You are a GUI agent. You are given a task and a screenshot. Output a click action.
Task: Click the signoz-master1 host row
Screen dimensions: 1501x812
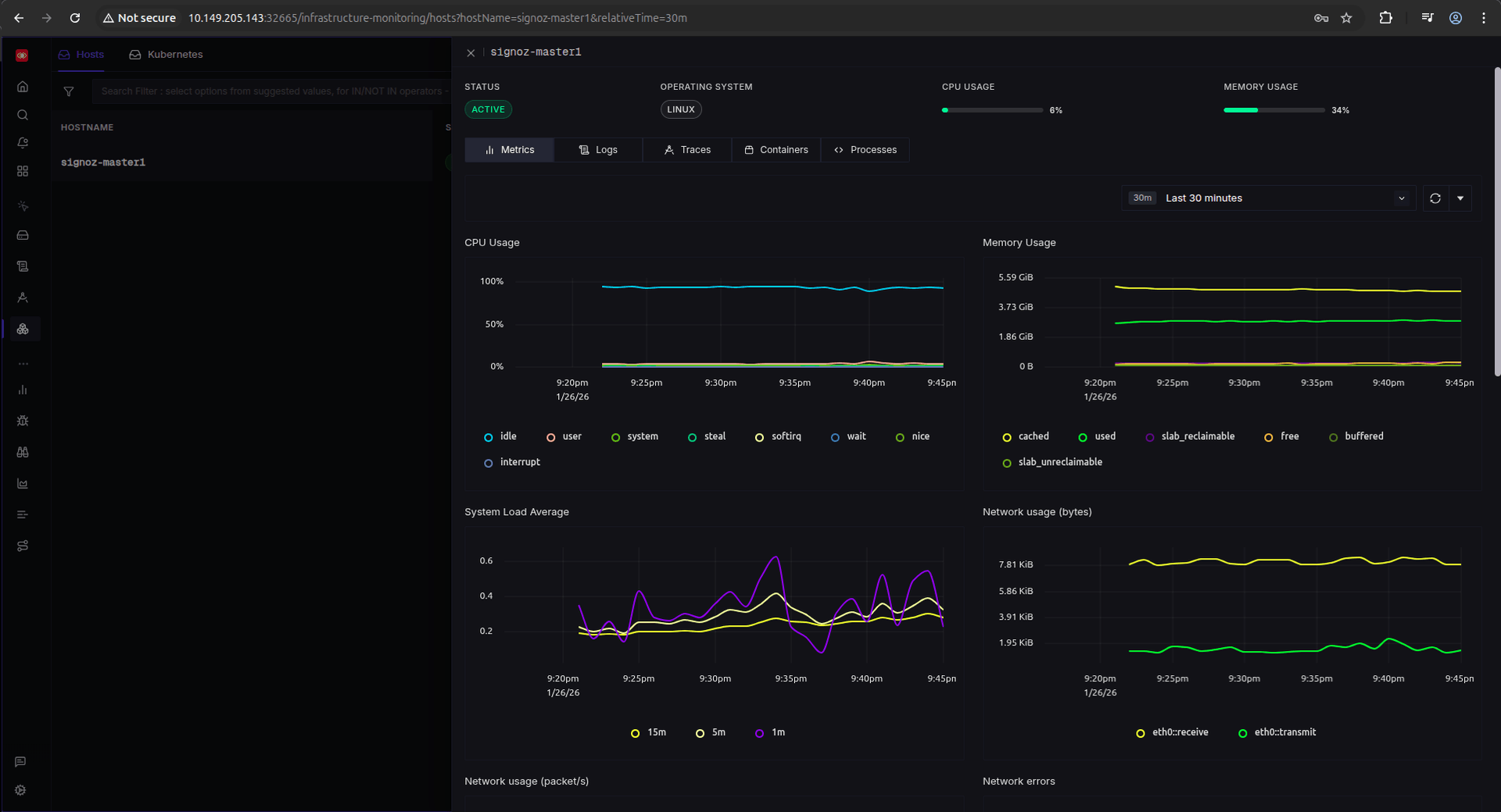(x=242, y=163)
